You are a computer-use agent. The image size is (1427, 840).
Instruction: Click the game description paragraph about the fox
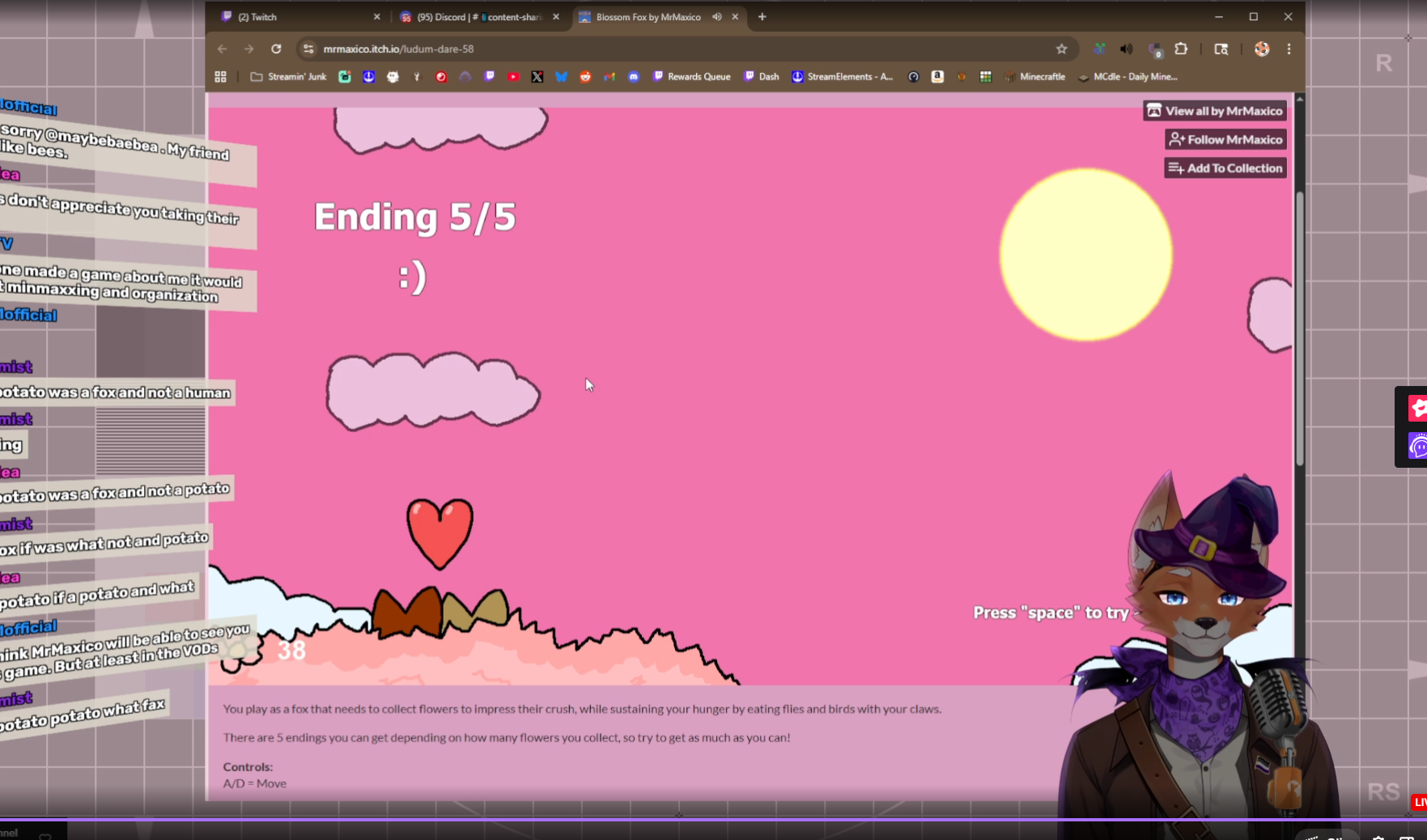point(582,709)
